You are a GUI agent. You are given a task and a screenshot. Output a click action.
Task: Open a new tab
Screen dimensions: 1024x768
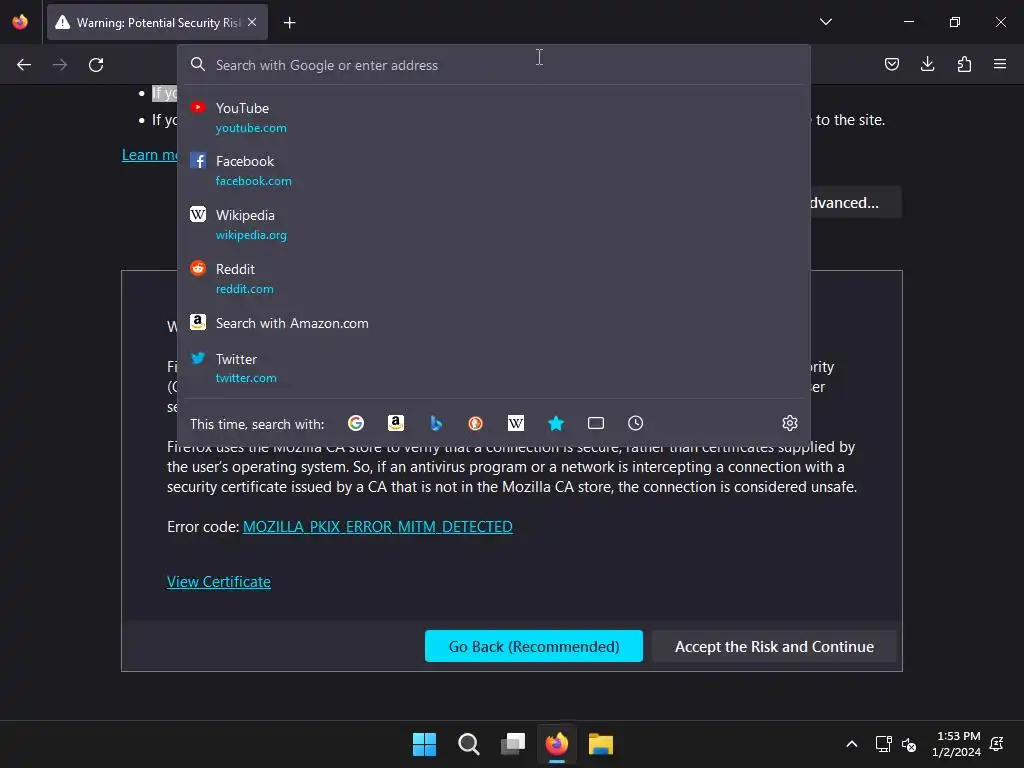(289, 23)
